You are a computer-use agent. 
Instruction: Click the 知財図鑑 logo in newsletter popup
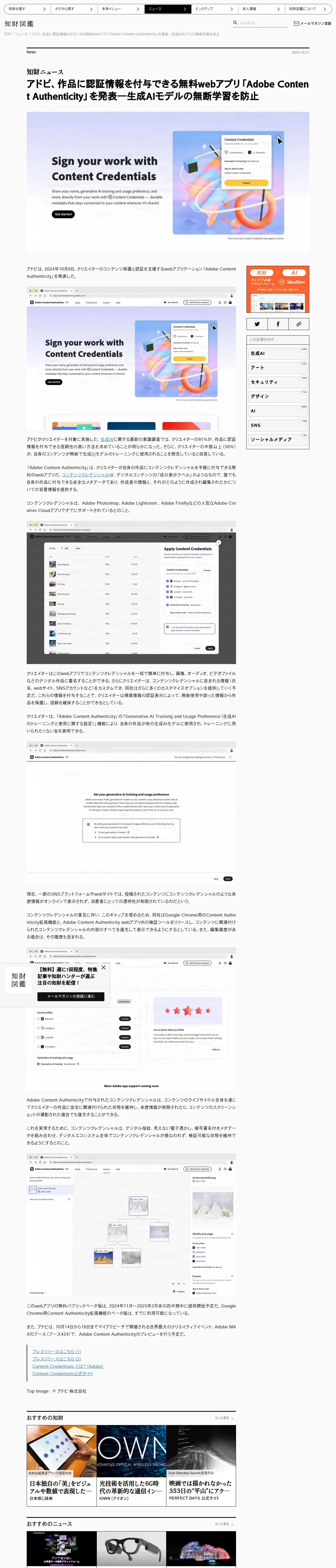(x=19, y=979)
